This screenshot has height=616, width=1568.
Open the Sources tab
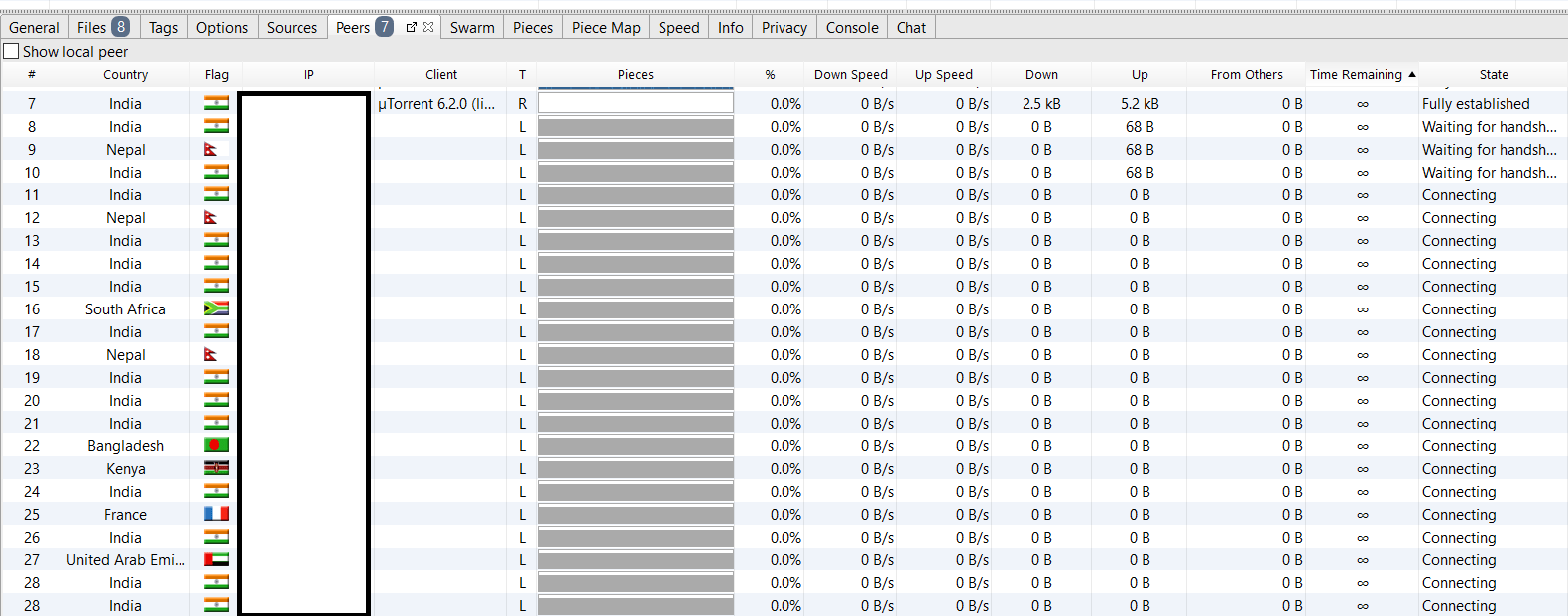293,27
